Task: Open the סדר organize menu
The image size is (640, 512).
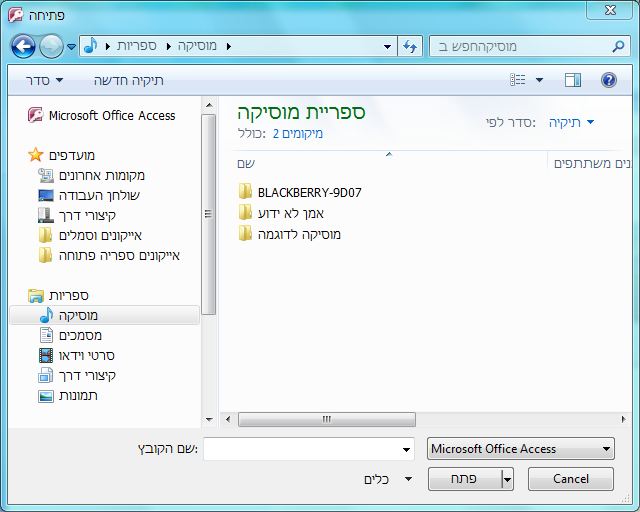Action: tap(44, 80)
